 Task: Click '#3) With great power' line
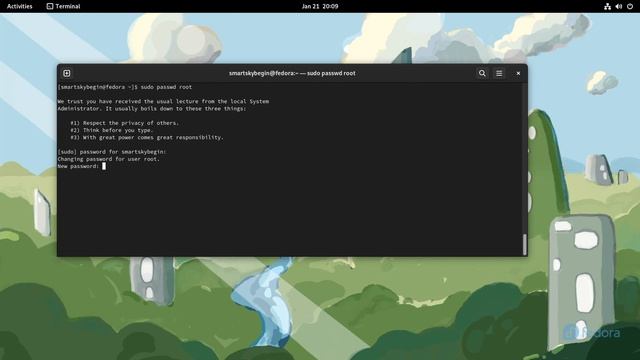[x=147, y=138]
